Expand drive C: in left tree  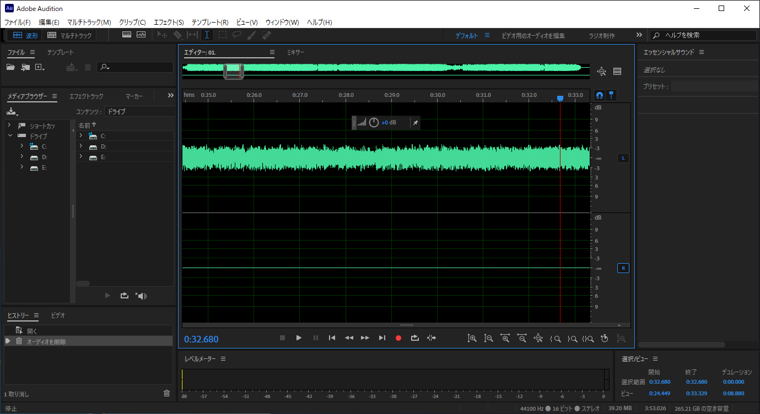tap(22, 146)
